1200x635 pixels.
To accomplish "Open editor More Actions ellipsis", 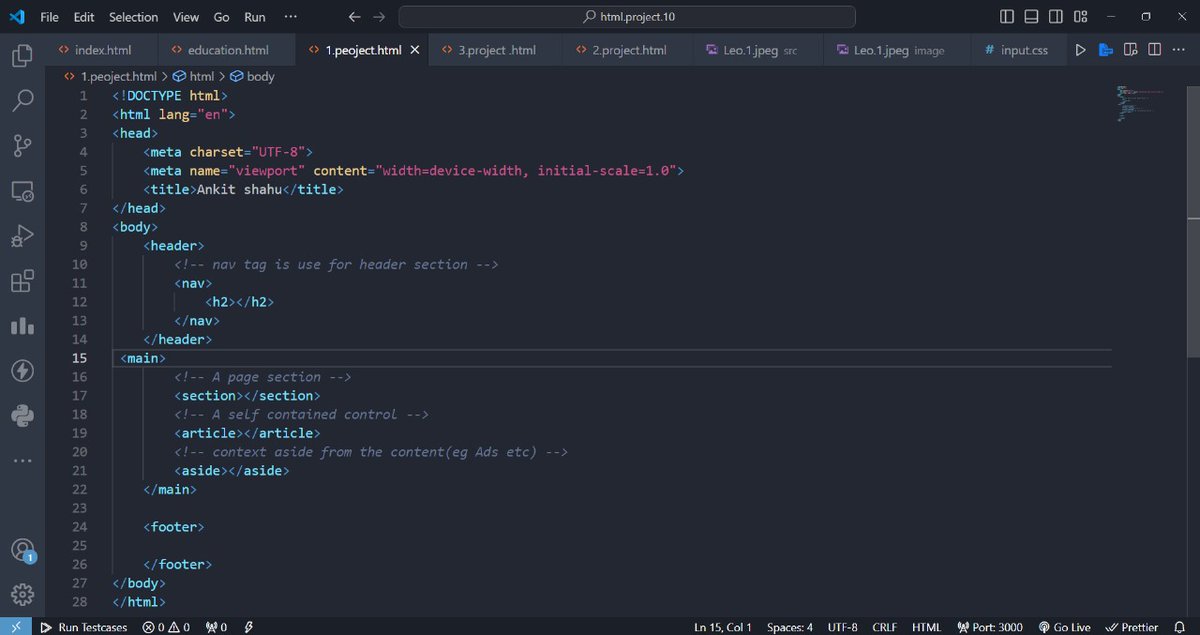I will (x=1178, y=49).
